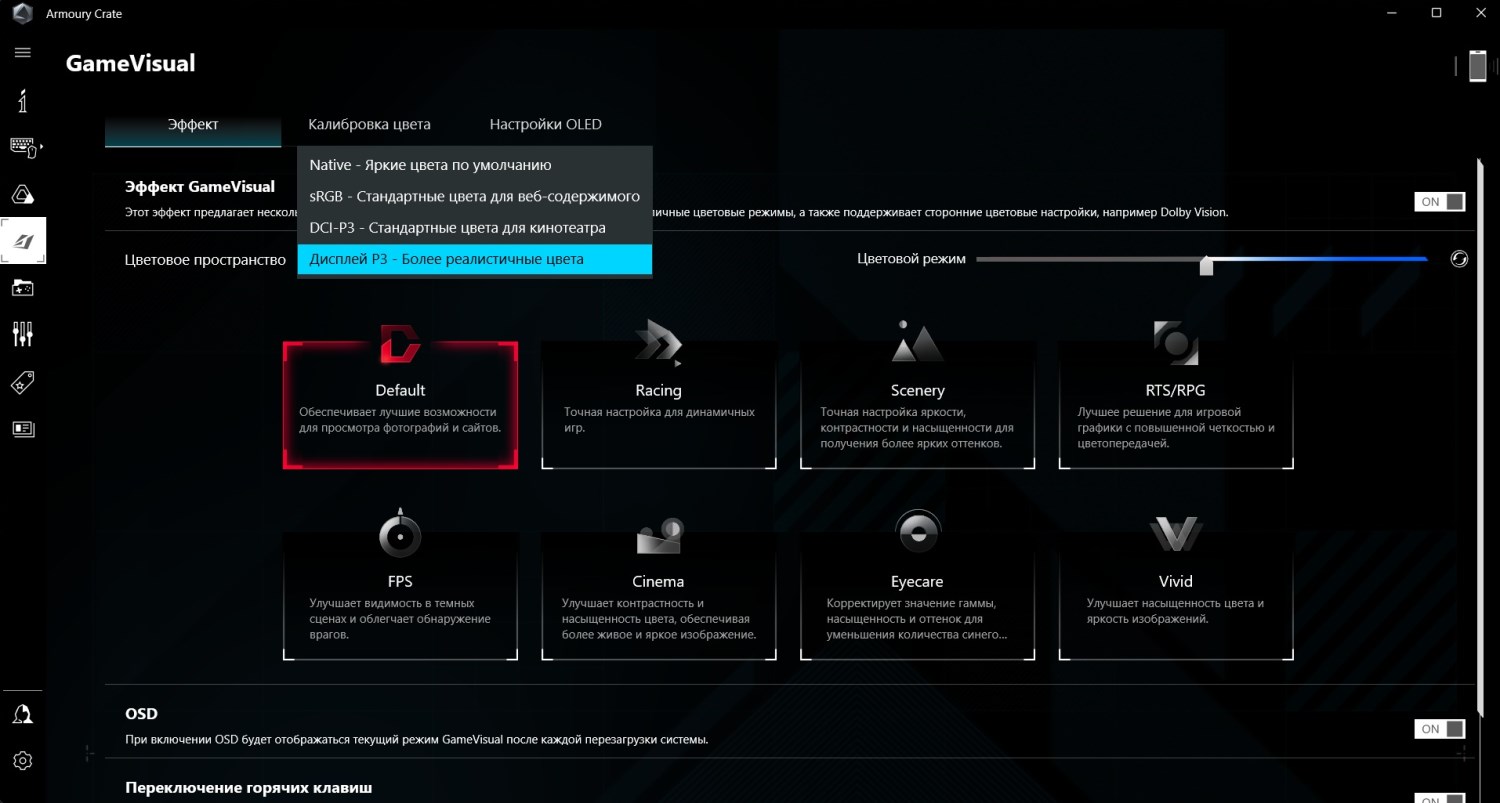Click the OSD section heading
The width and height of the screenshot is (1500, 803).
[x=141, y=714]
